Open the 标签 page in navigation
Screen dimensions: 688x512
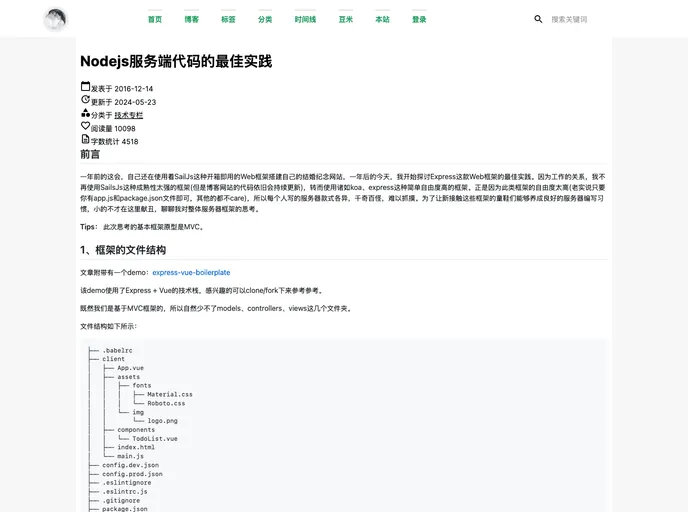[x=228, y=19]
